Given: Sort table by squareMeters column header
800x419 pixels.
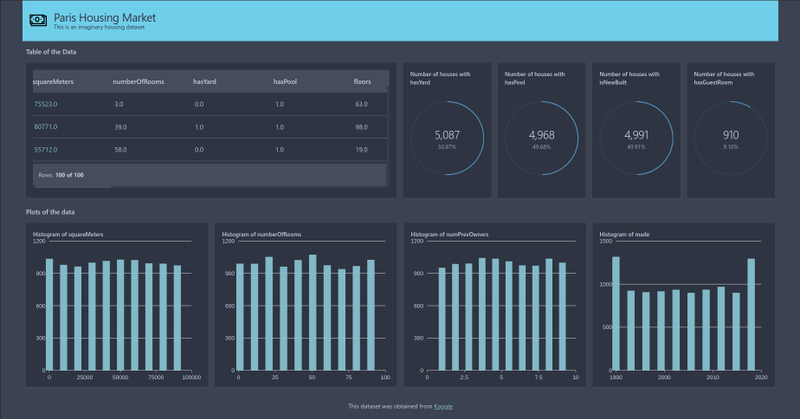Looking at the screenshot, I should coord(53,82).
